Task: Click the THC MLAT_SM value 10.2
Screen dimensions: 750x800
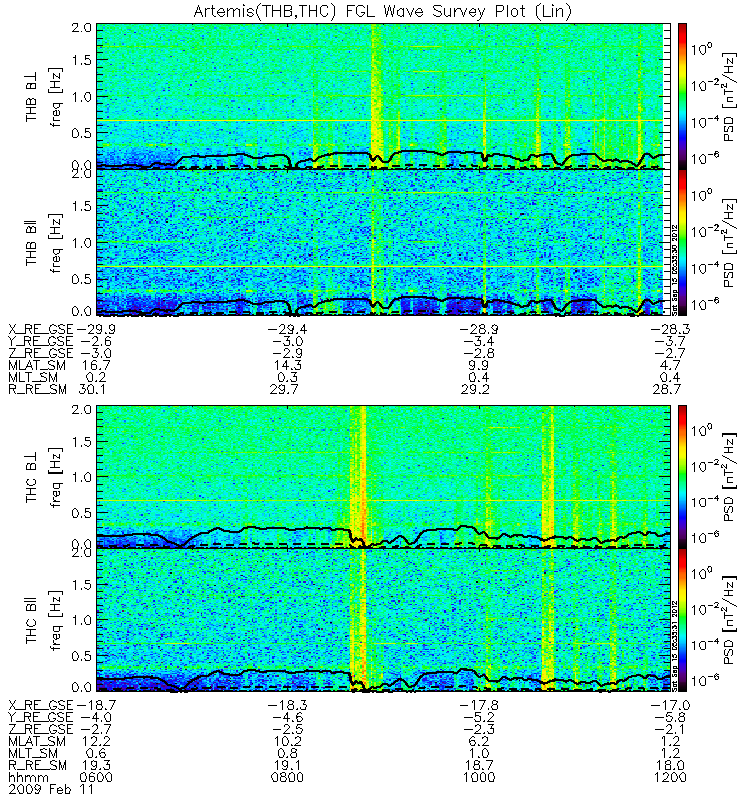Action: (x=288, y=741)
